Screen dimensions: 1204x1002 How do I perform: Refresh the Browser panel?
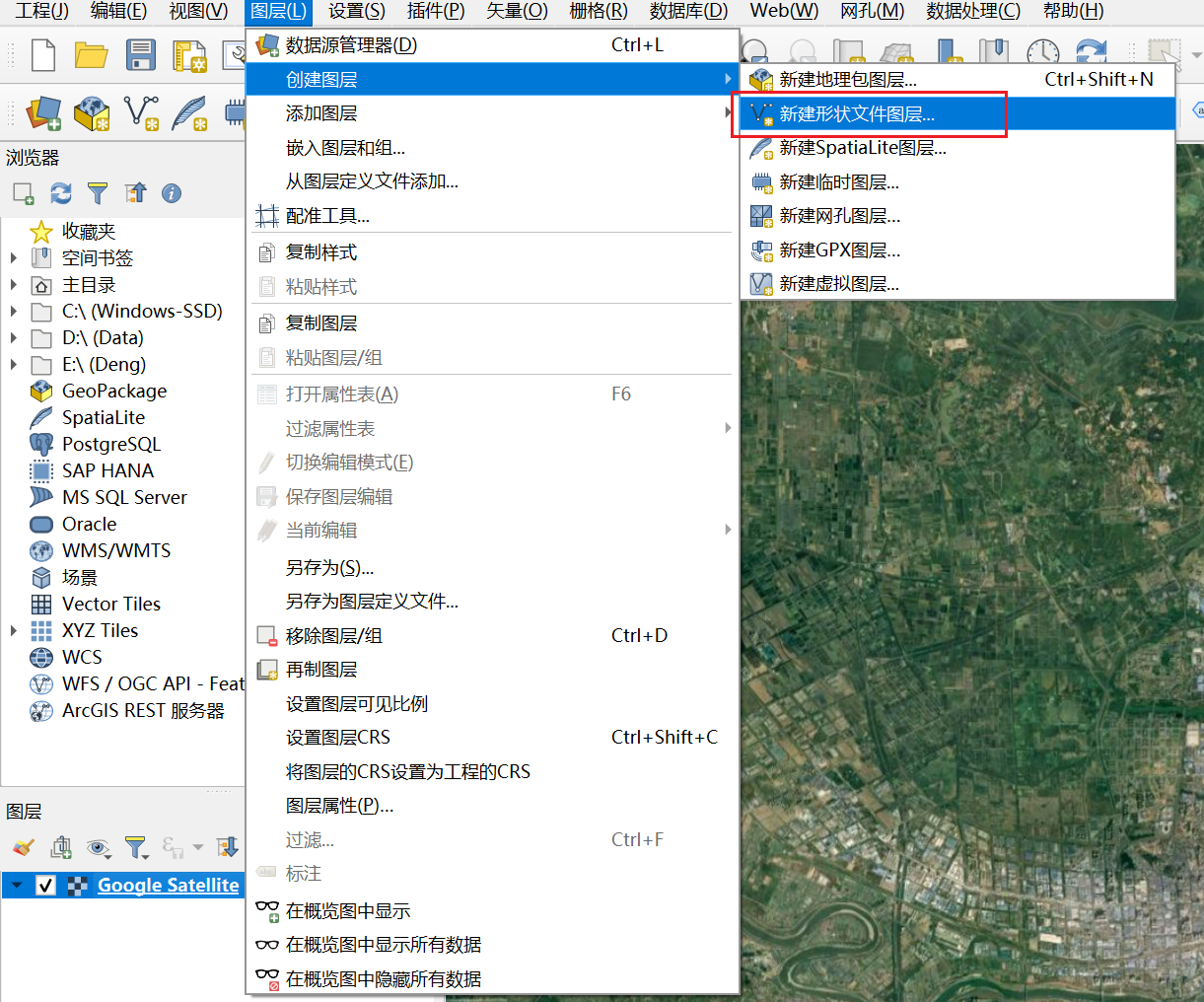(61, 193)
